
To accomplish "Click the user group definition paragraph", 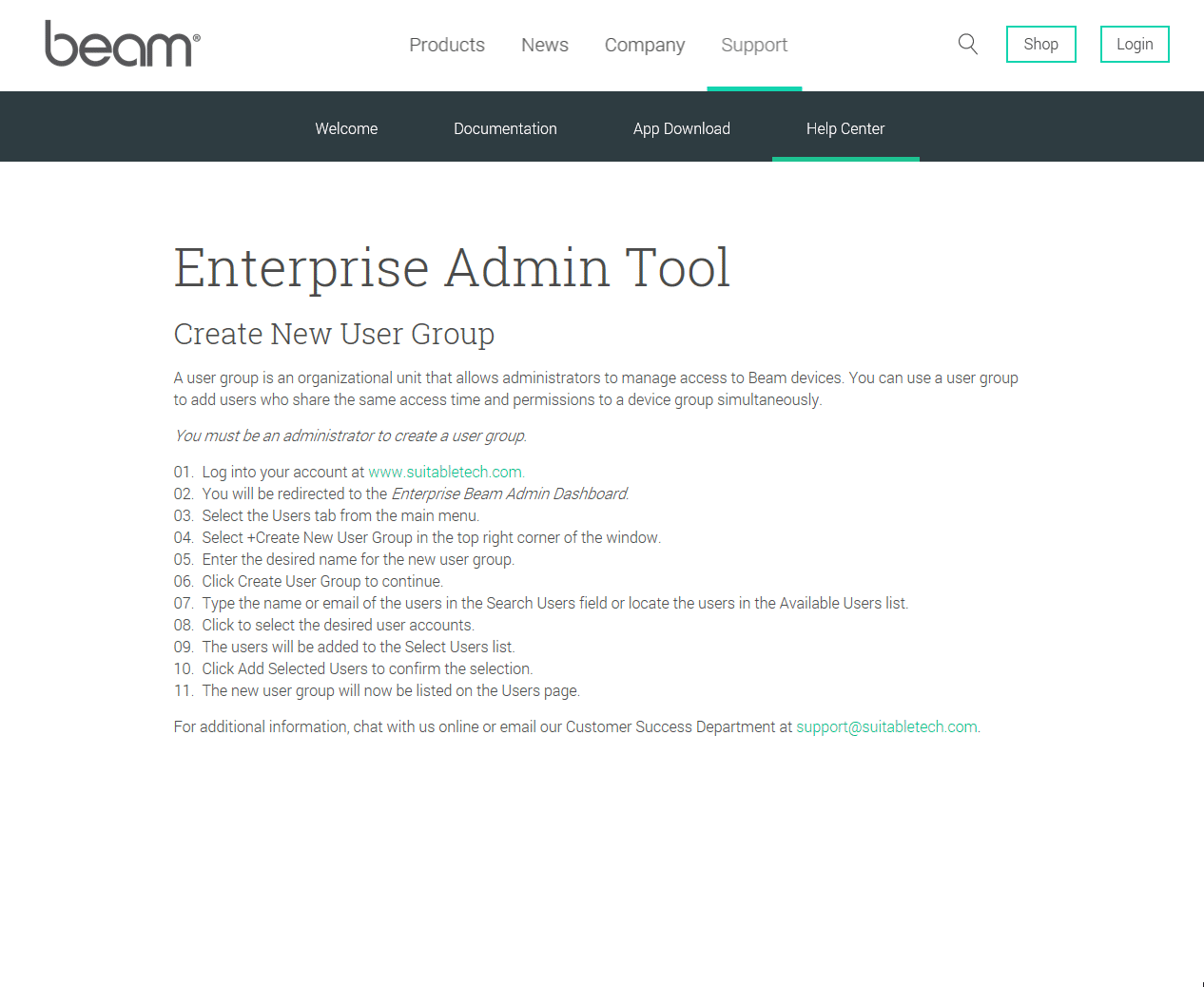I will point(596,389).
